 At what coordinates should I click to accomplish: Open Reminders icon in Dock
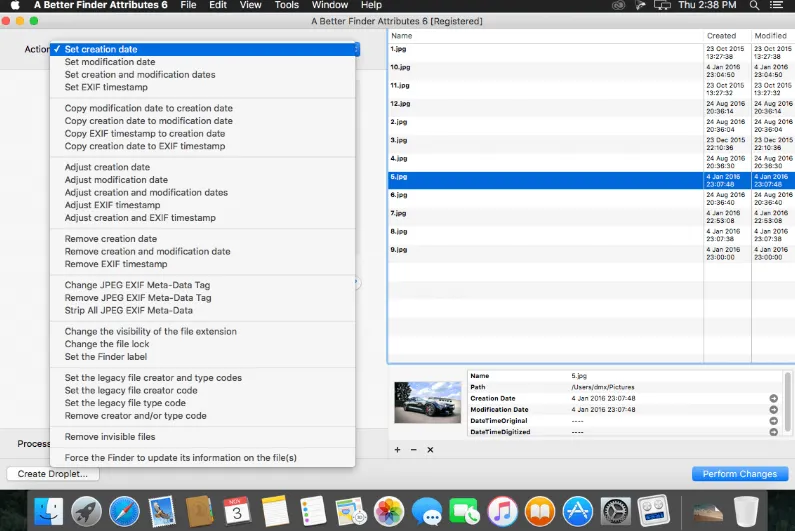click(x=313, y=511)
